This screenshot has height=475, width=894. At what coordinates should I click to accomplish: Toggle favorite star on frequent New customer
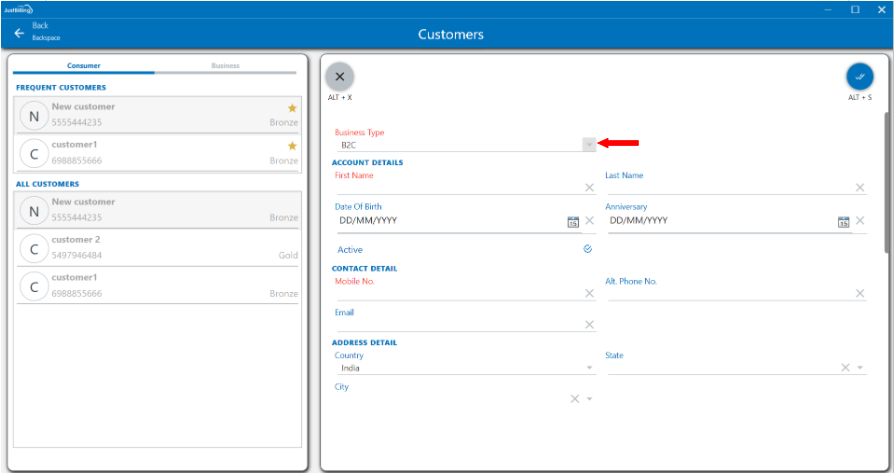tap(292, 107)
